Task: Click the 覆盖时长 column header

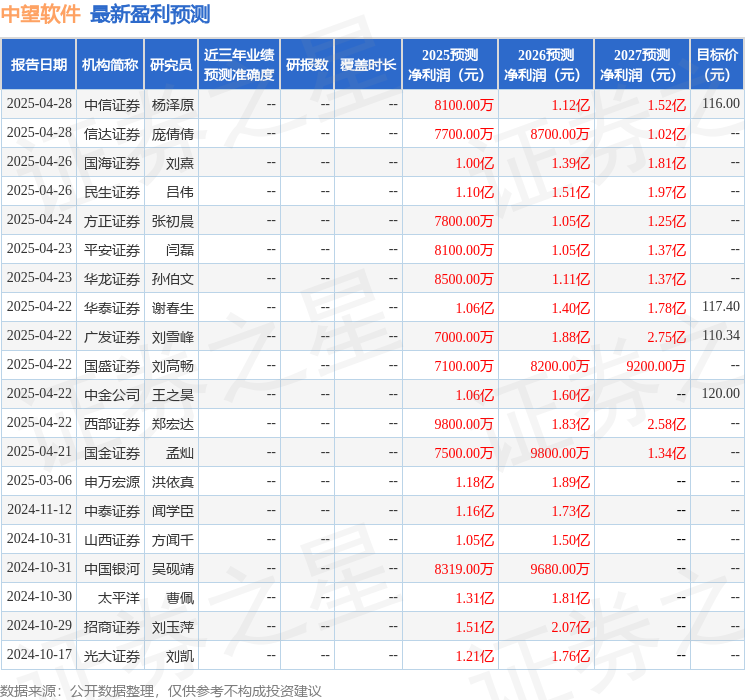Action: pos(368,64)
